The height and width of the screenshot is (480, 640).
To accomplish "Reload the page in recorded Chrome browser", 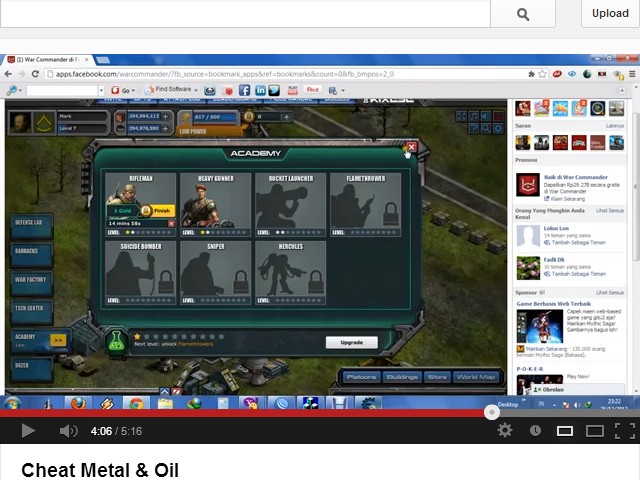I will click(x=35, y=74).
